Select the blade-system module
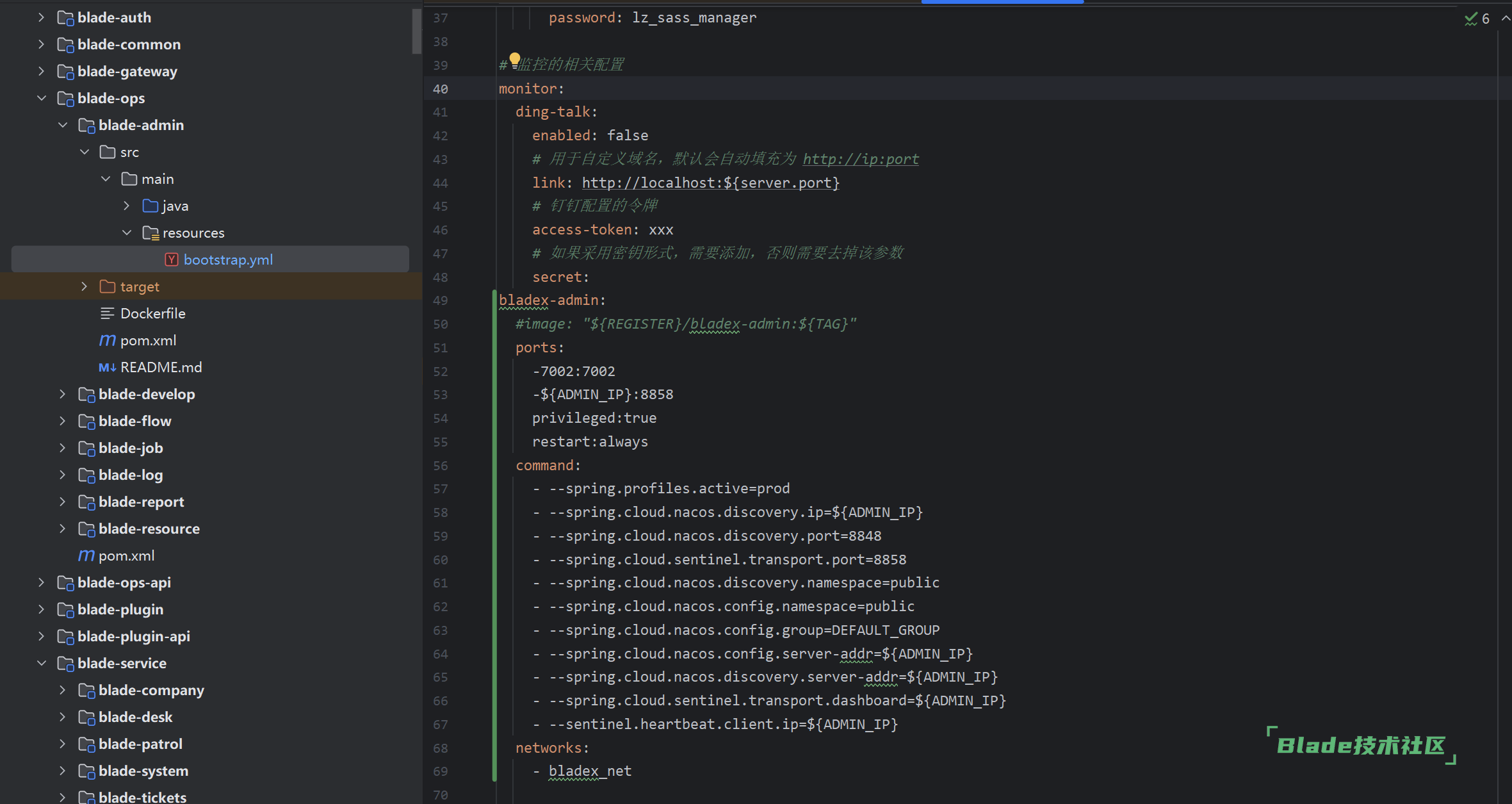1512x804 pixels. pyautogui.click(x=143, y=771)
